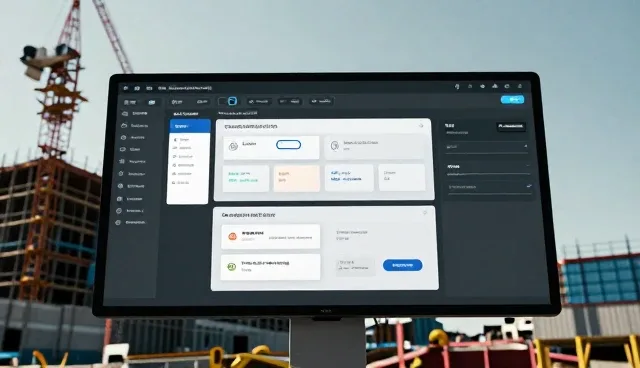The height and width of the screenshot is (368, 640).
Task: Click the last icon in the dark left sidebar
Action: pyautogui.click(x=118, y=222)
